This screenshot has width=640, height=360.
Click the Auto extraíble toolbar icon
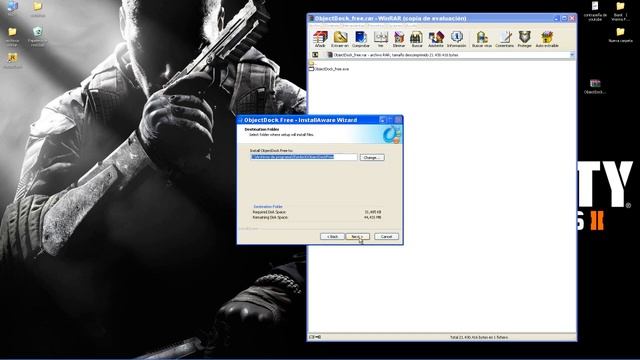(x=547, y=39)
